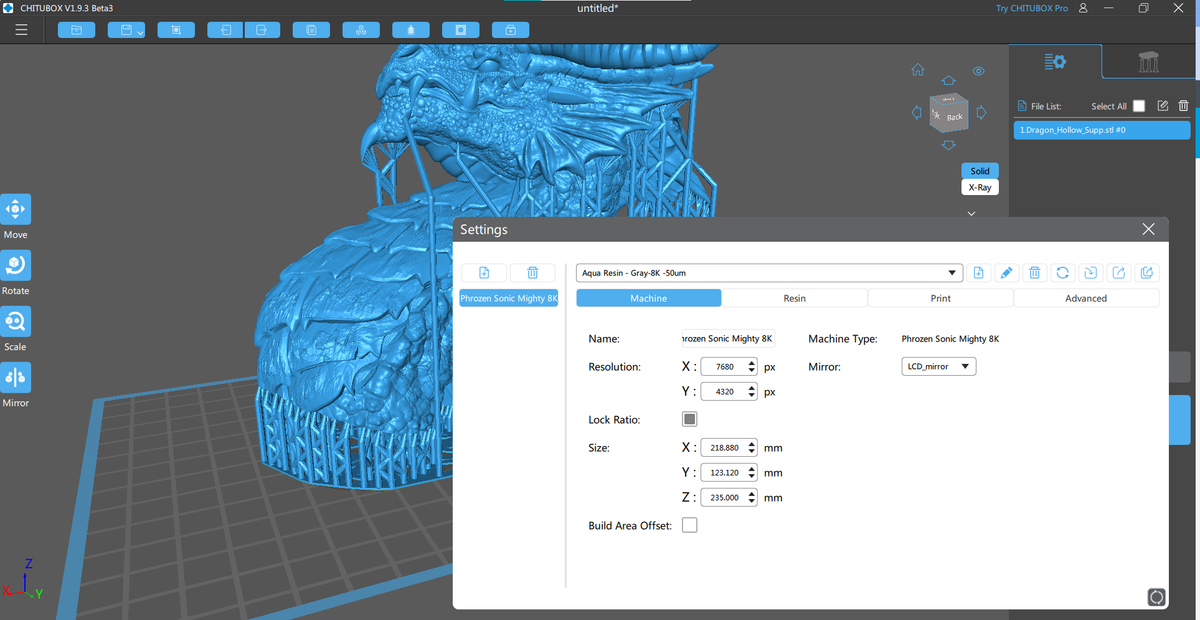Rename the file with the edit icon in File List

coord(1162,106)
